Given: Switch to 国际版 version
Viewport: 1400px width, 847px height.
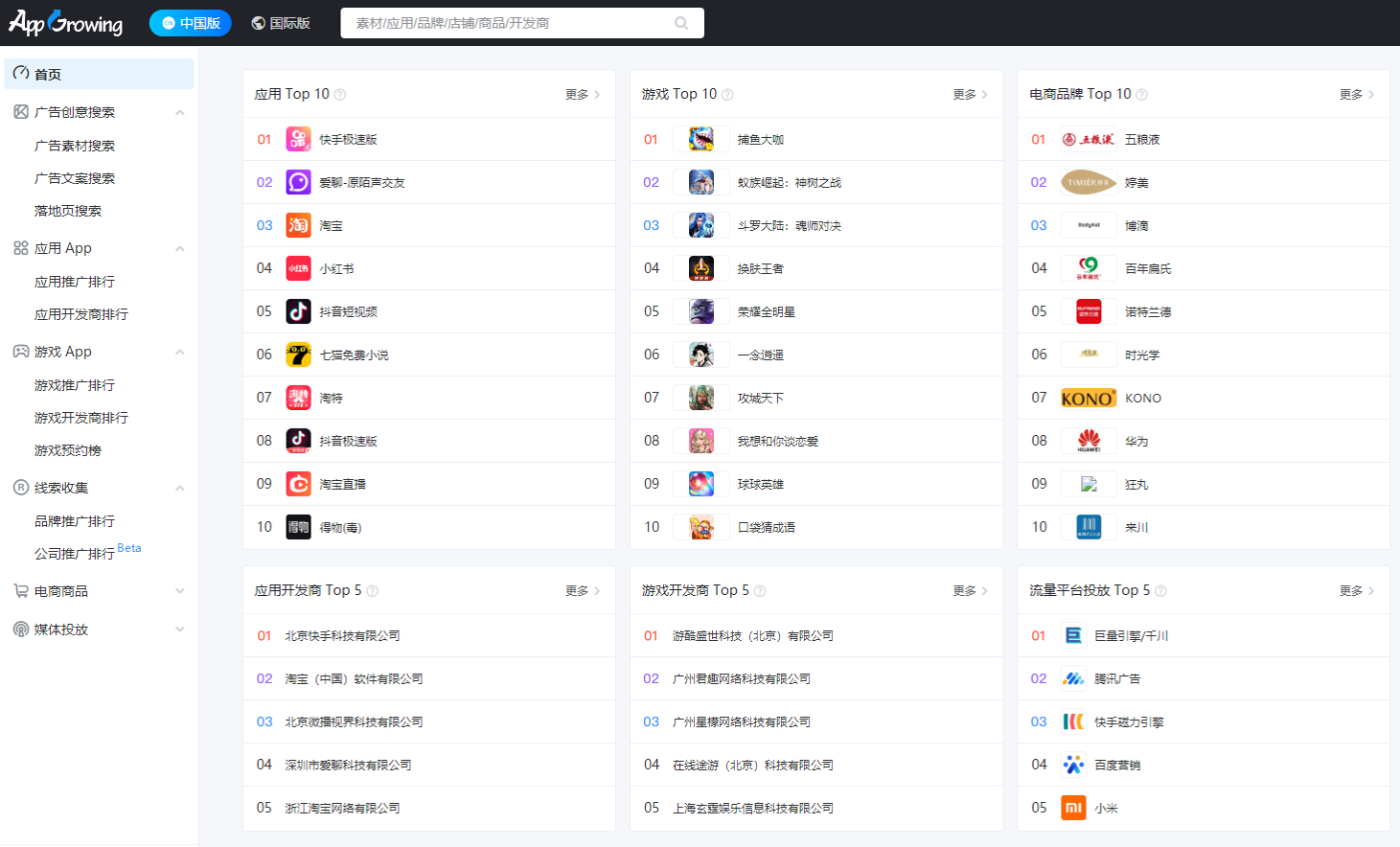Looking at the screenshot, I should 281,23.
